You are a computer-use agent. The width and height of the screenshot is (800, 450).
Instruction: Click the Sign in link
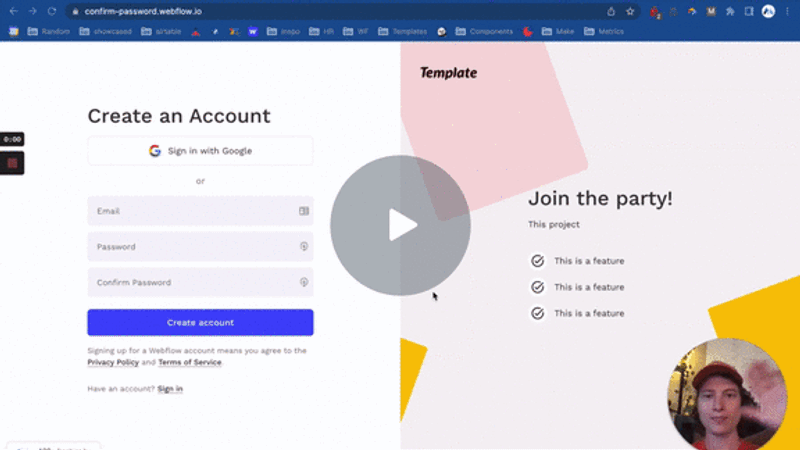click(170, 389)
